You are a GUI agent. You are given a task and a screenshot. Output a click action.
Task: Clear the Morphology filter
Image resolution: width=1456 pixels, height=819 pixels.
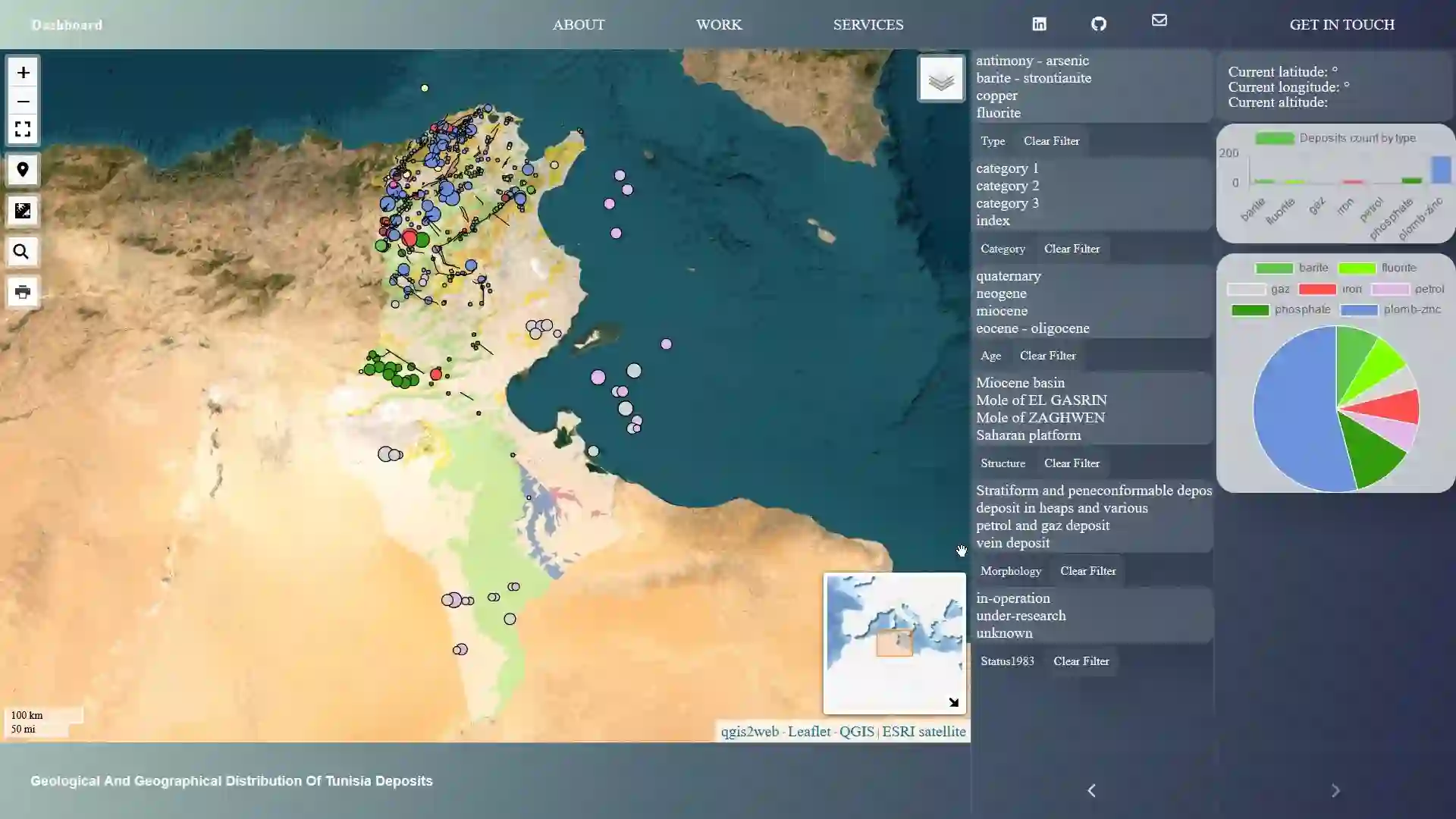click(x=1087, y=571)
